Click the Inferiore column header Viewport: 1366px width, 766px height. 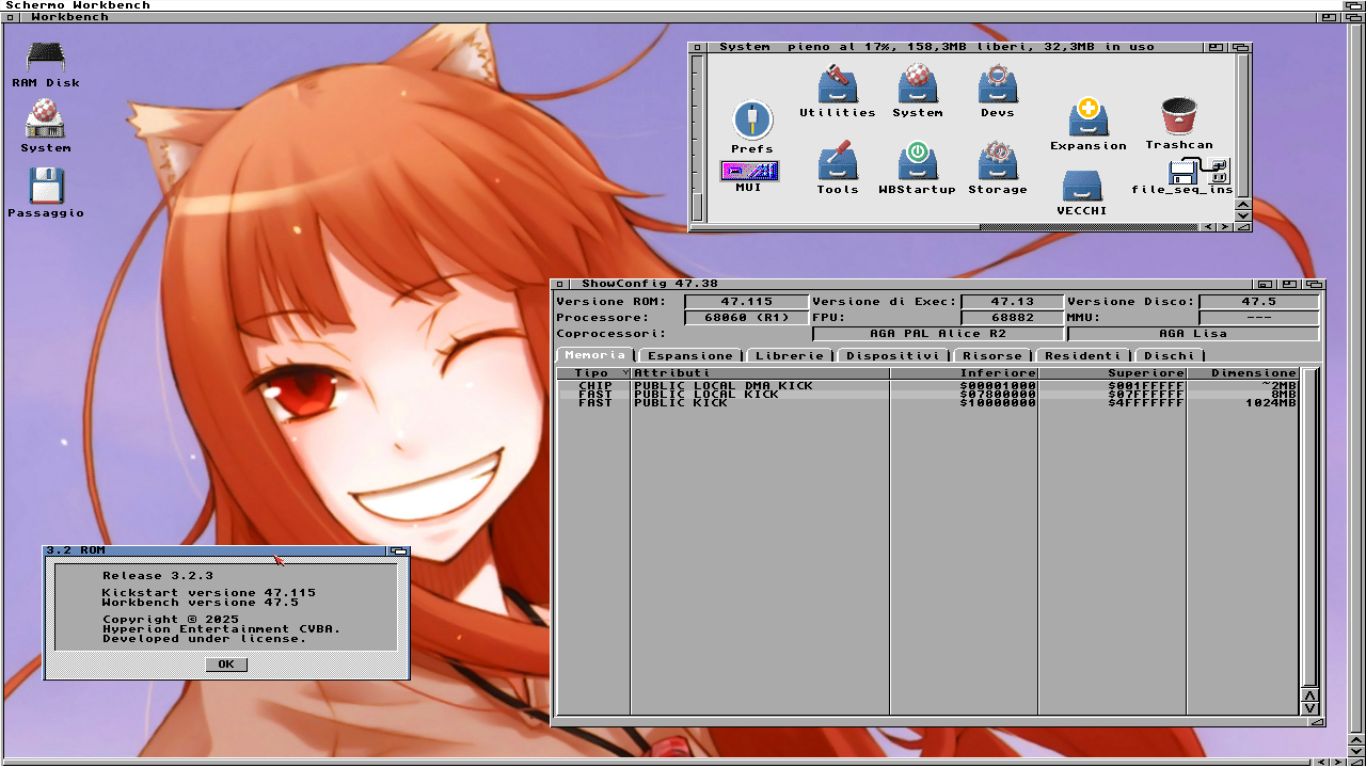964,373
